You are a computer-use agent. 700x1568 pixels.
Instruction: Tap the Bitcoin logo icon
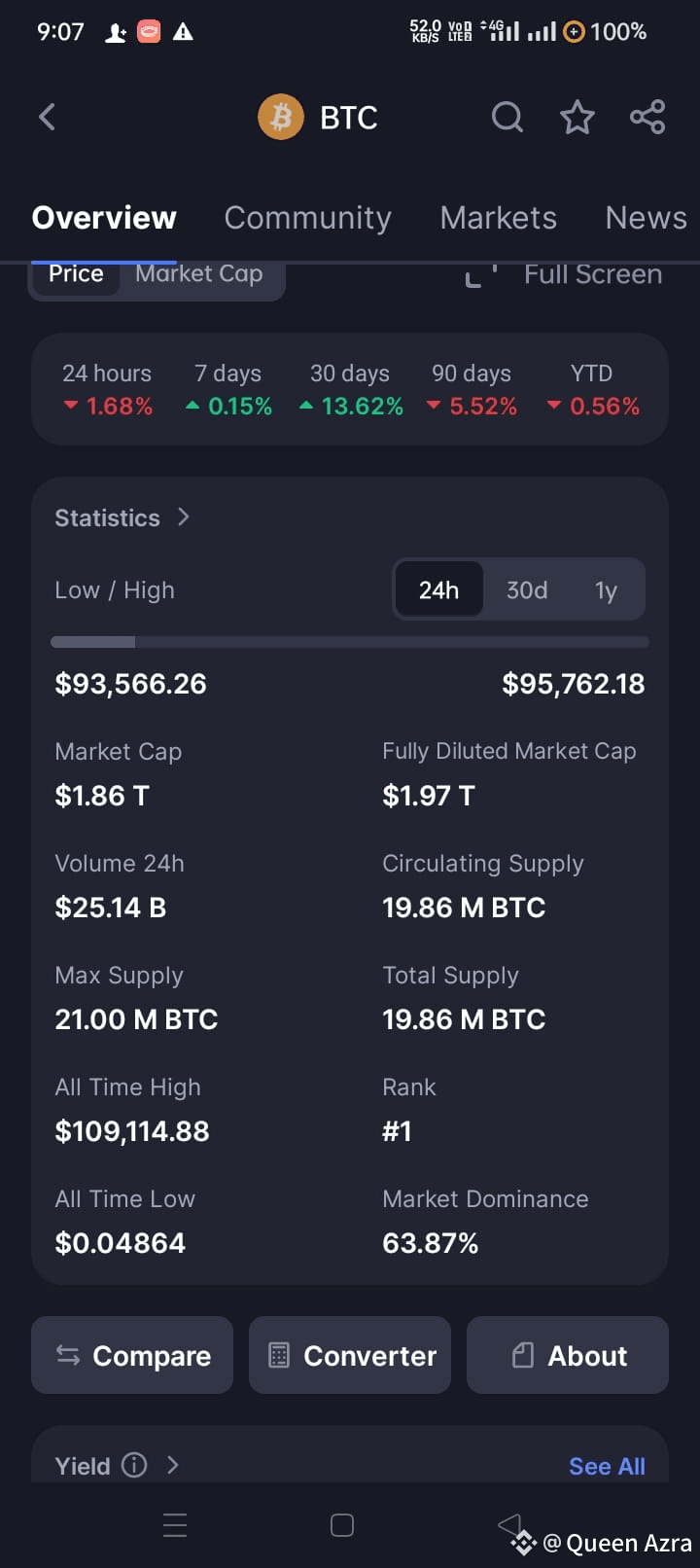click(x=281, y=118)
